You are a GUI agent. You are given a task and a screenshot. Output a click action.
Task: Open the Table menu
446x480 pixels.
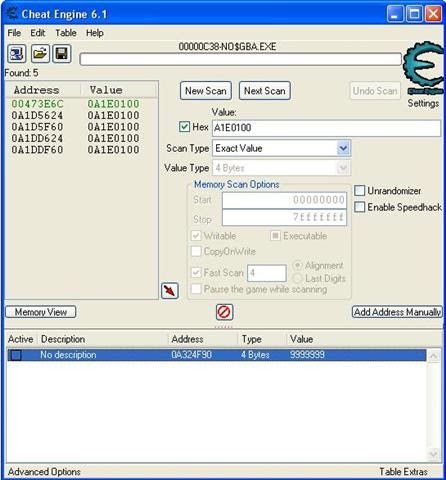[x=66, y=33]
